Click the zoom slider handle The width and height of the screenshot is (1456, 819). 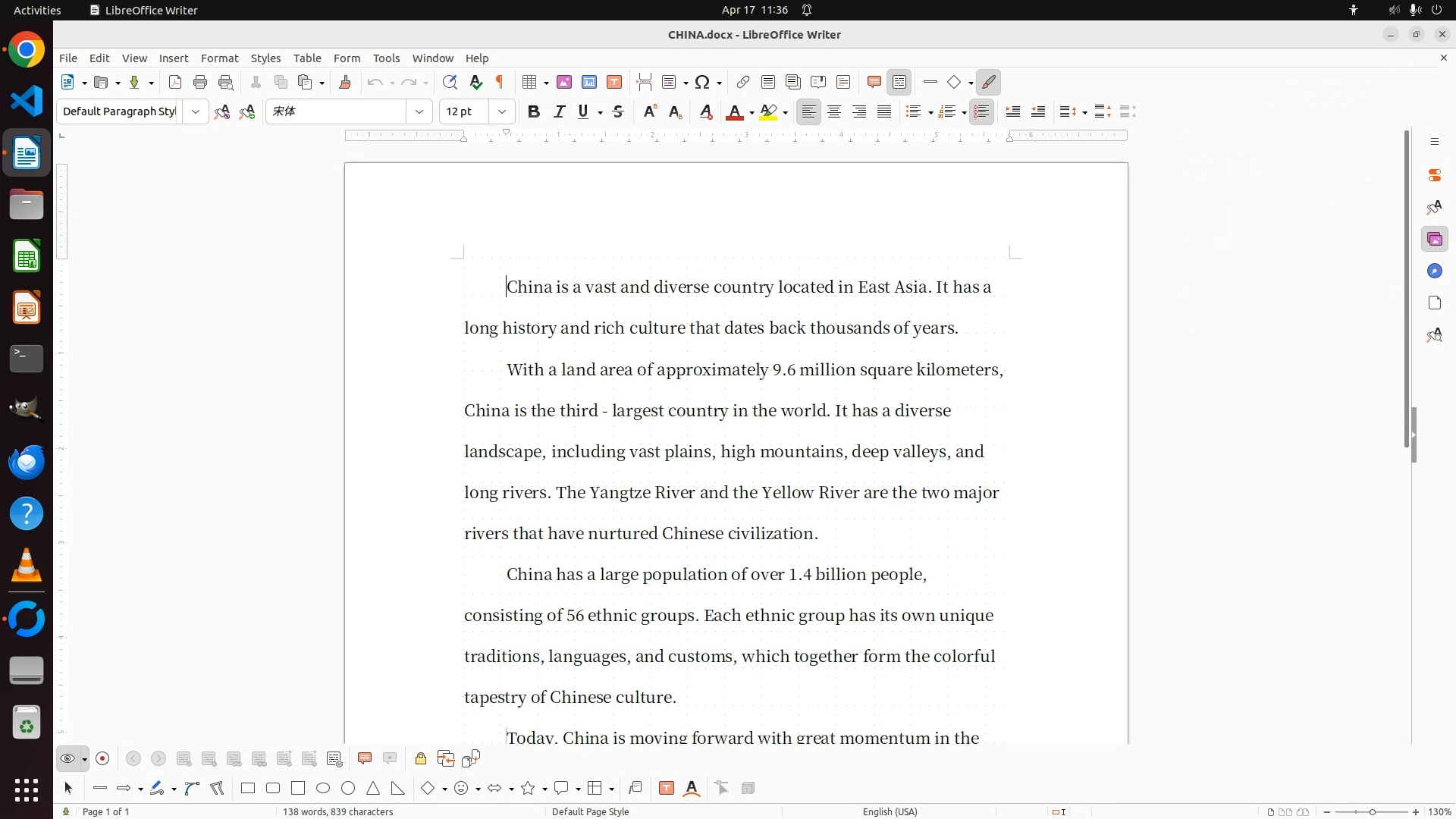coord(1372,812)
